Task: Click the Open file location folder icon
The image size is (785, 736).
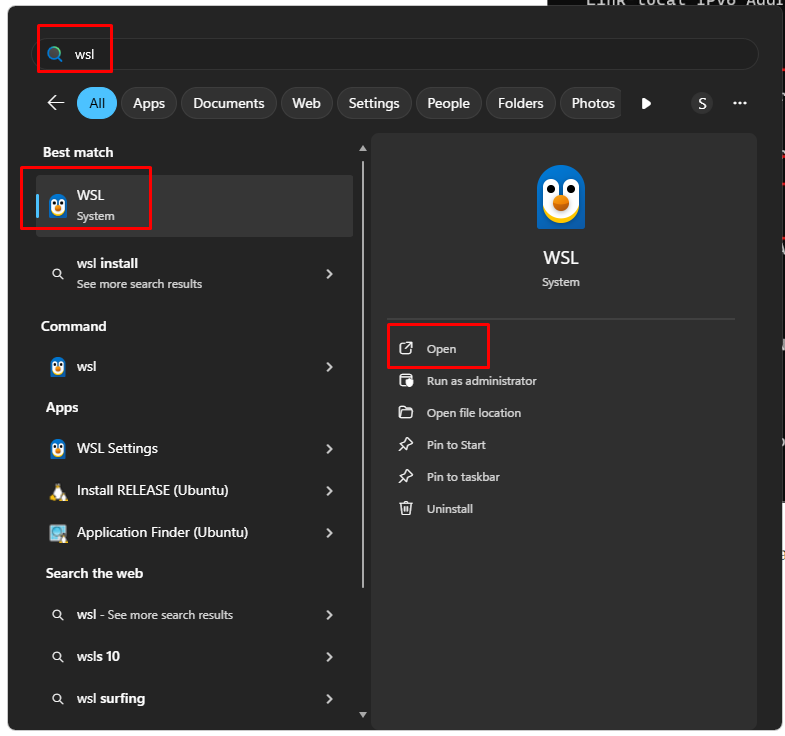Action: coord(406,413)
